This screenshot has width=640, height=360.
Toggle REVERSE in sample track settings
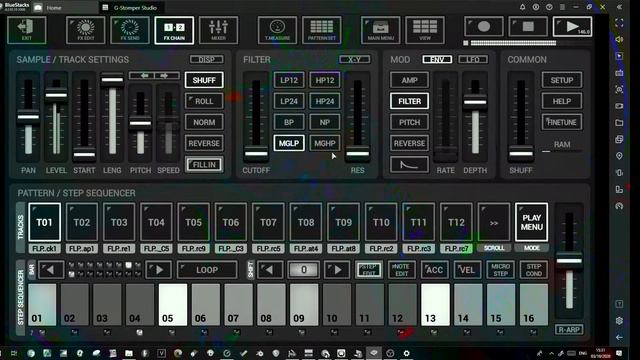pyautogui.click(x=204, y=143)
